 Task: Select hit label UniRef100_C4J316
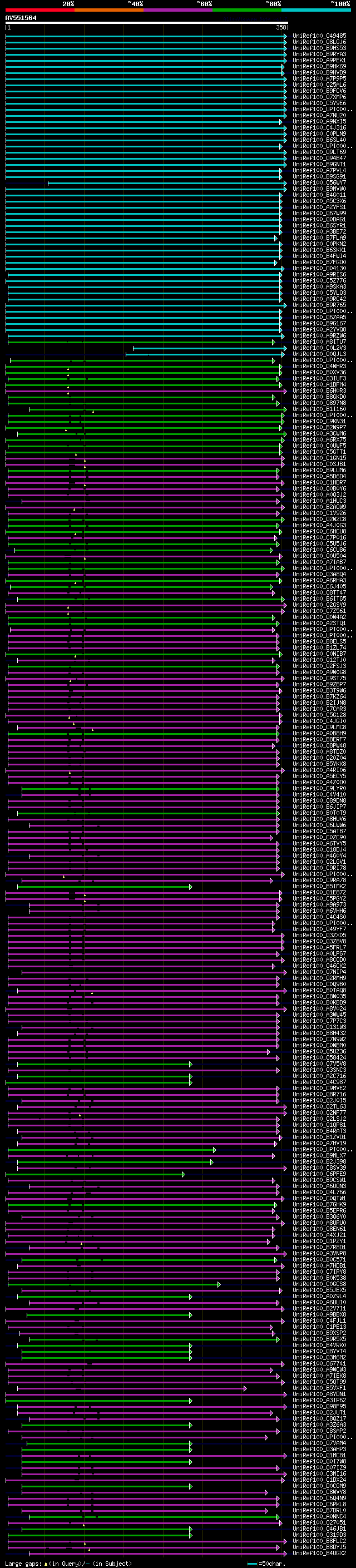(x=319, y=128)
